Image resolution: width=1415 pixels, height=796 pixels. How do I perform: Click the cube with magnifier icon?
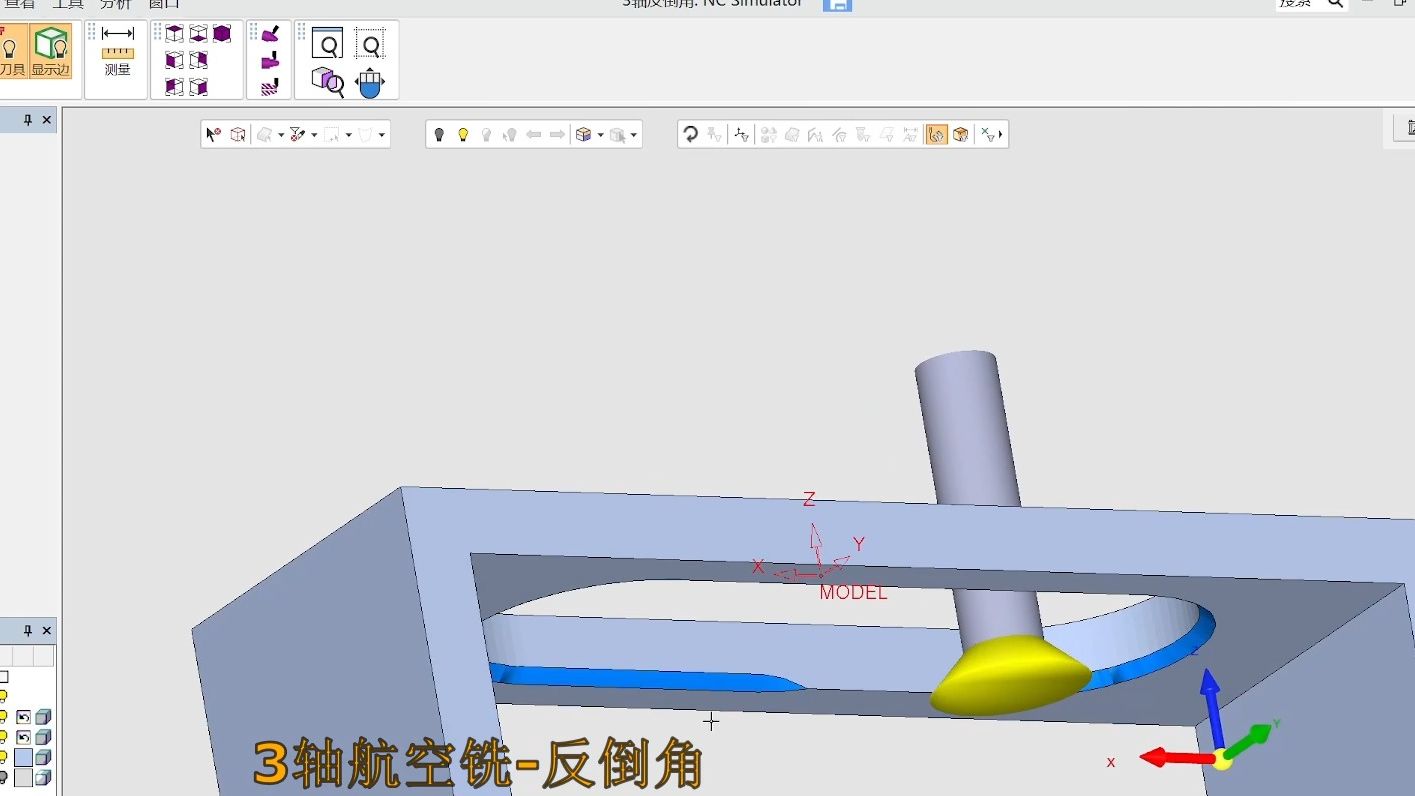click(327, 82)
